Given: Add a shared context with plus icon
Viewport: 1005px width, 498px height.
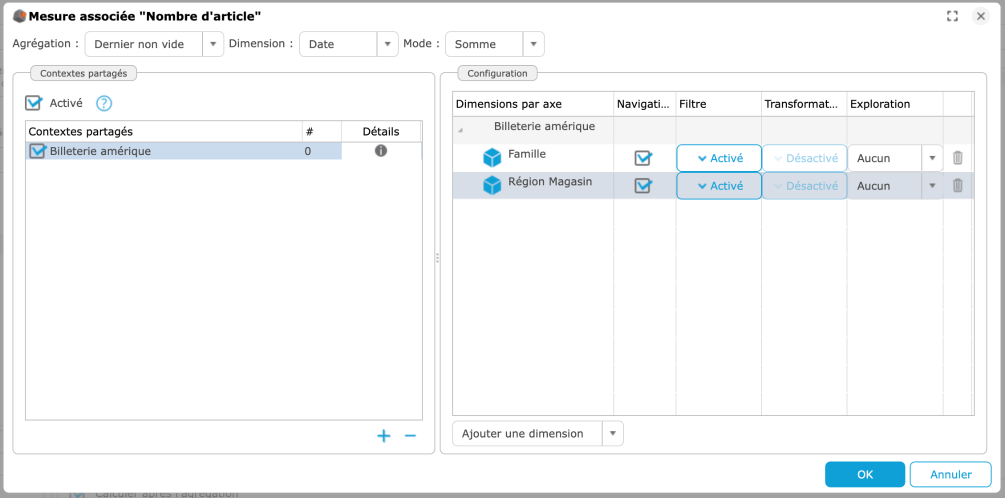Looking at the screenshot, I should tap(383, 436).
